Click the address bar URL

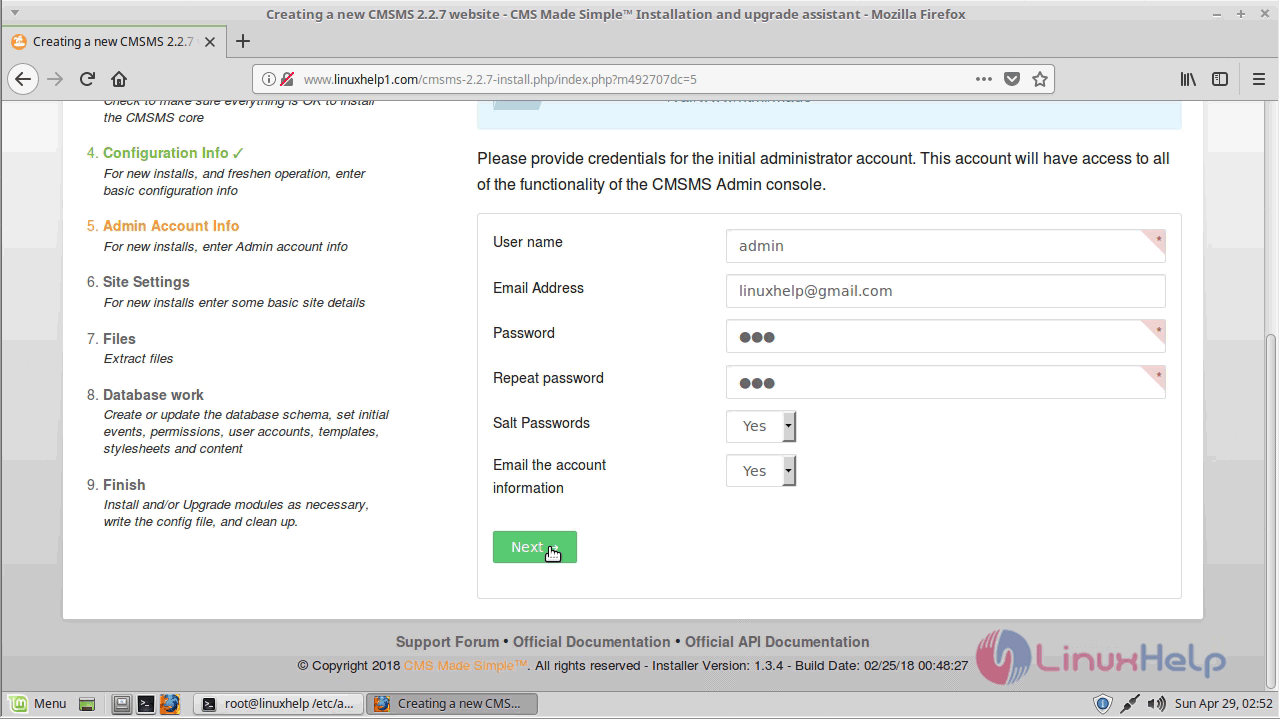click(x=634, y=79)
